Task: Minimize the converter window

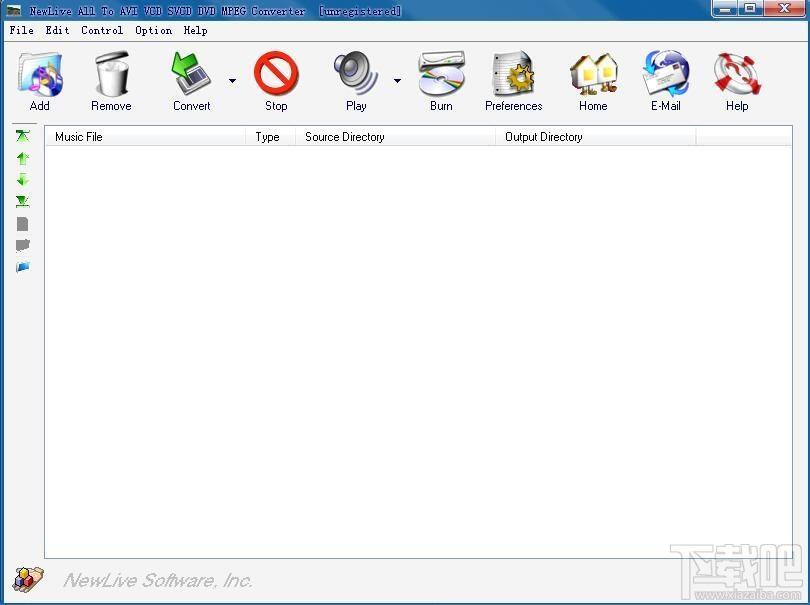Action: tap(726, 9)
